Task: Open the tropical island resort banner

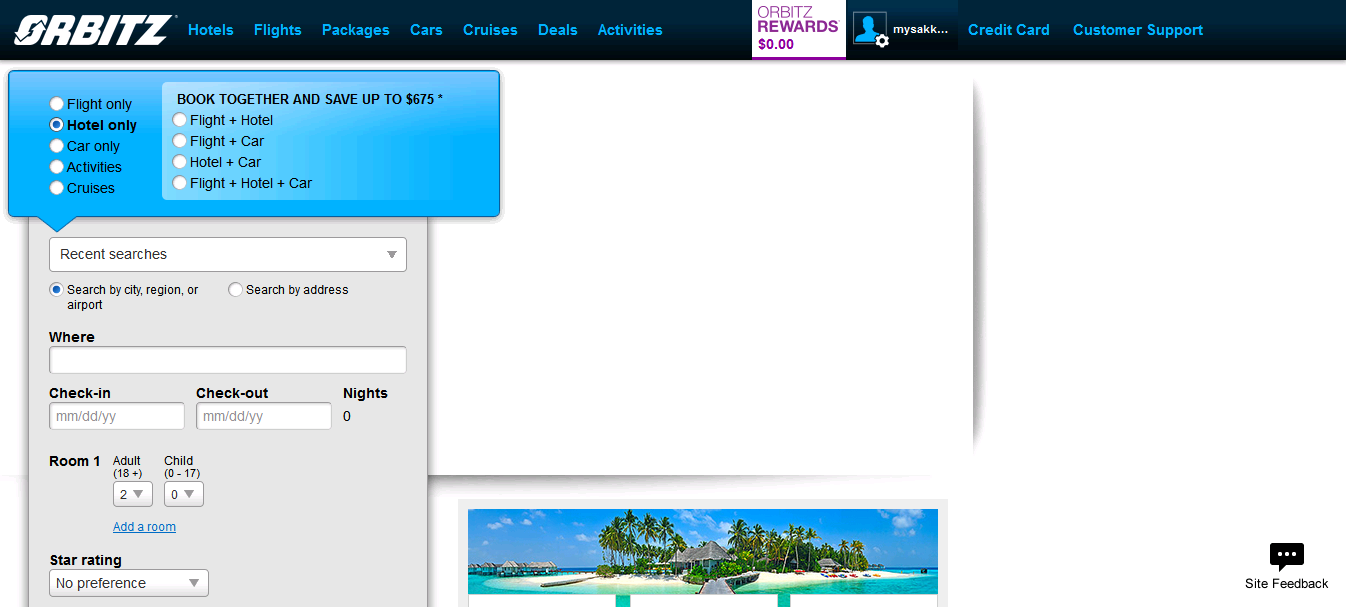Action: tap(703, 552)
